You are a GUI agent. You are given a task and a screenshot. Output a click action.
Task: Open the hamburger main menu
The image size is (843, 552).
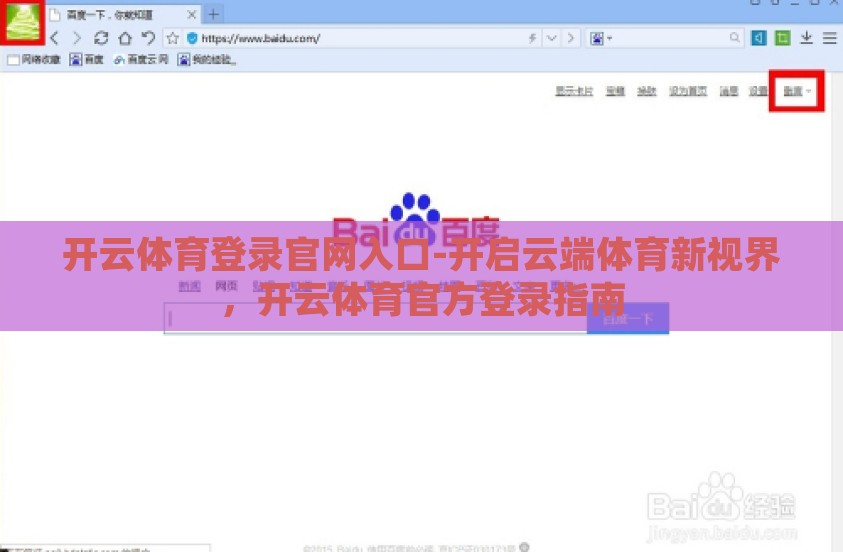[x=830, y=38]
